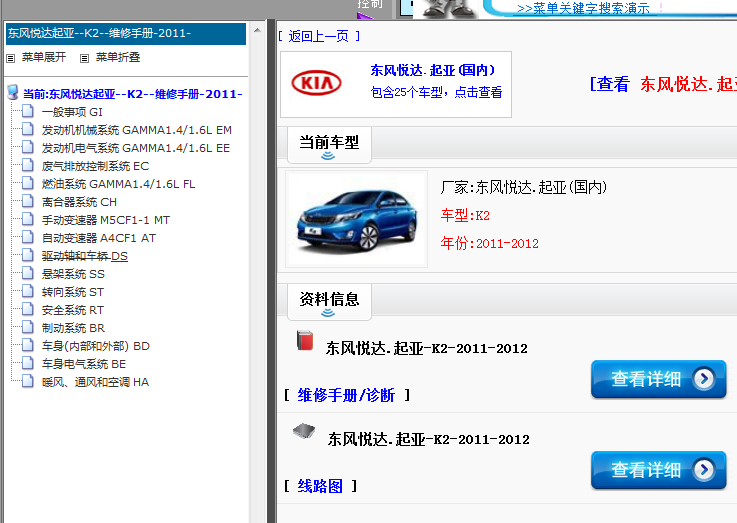
Task: Click the gray wiring diagram chip icon
Action: [304, 432]
